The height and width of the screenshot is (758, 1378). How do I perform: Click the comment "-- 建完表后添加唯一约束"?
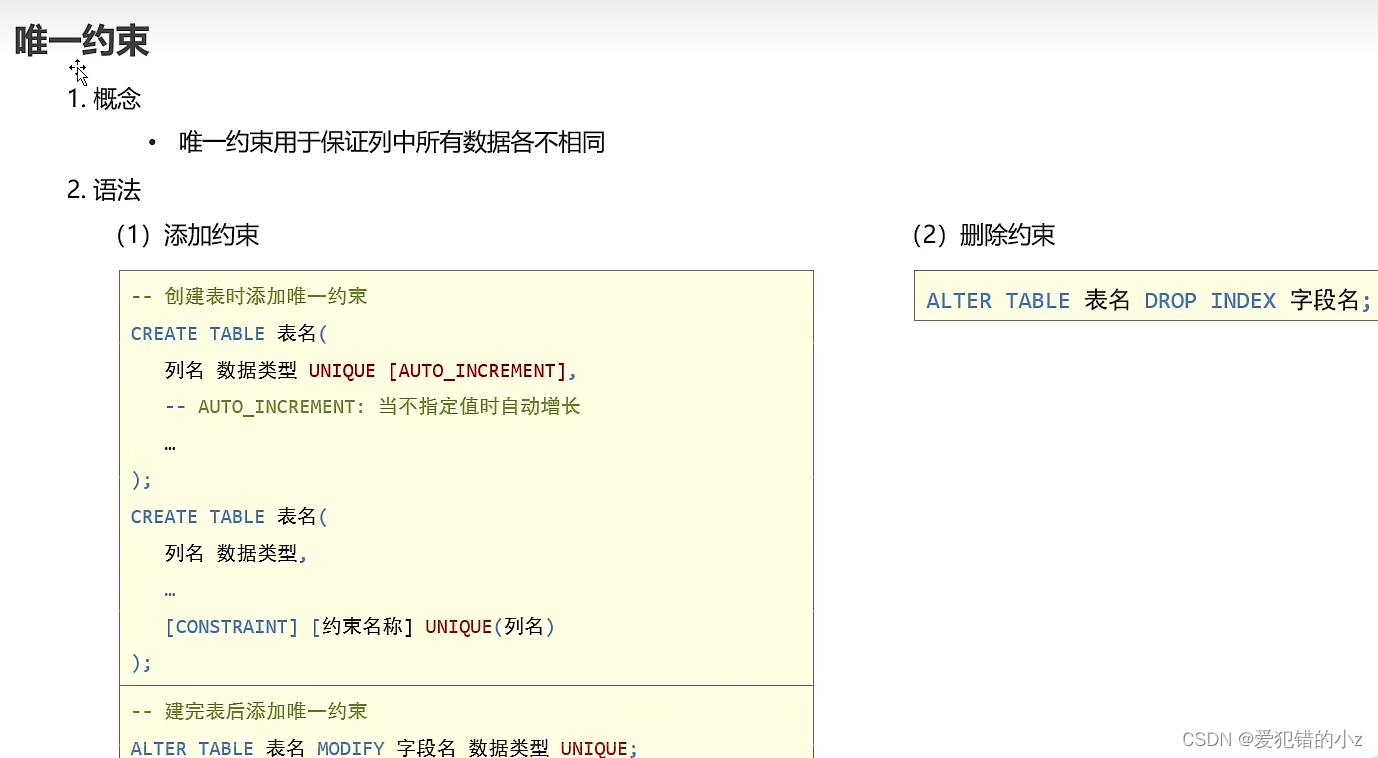[x=249, y=711]
